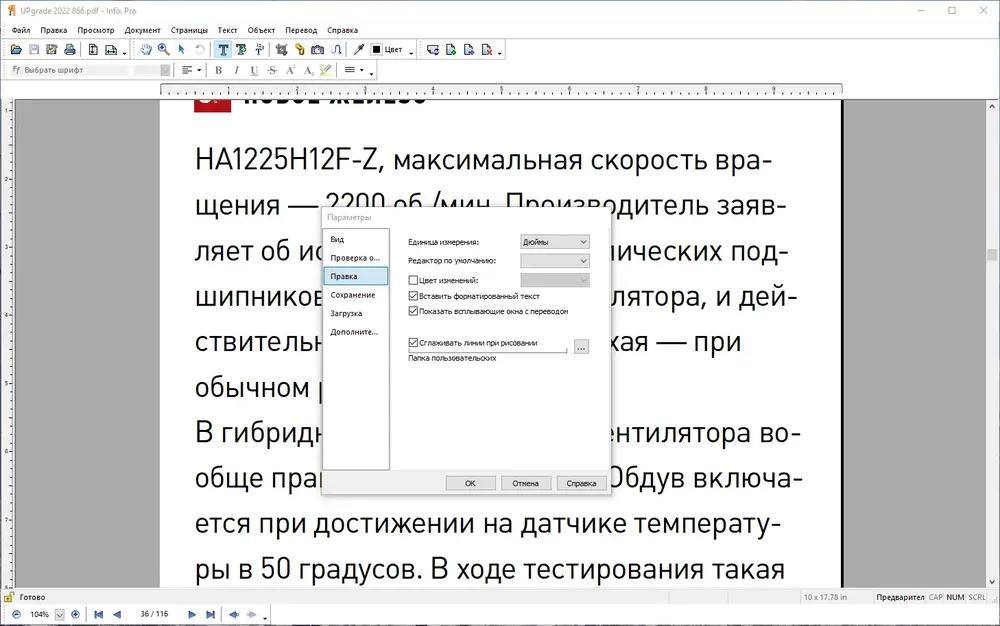Click the lock icon in status bar
Image resolution: width=1000 pixels, height=626 pixels.
coord(8,597)
